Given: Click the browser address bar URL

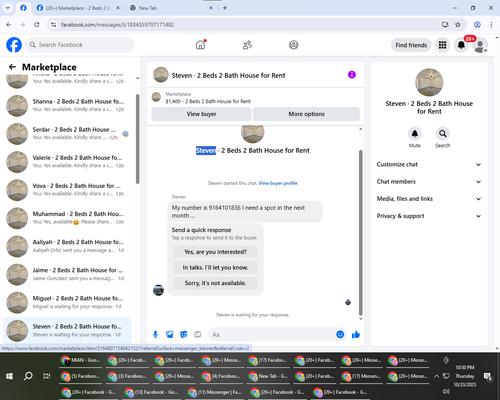Looking at the screenshot, I should 117,25.
